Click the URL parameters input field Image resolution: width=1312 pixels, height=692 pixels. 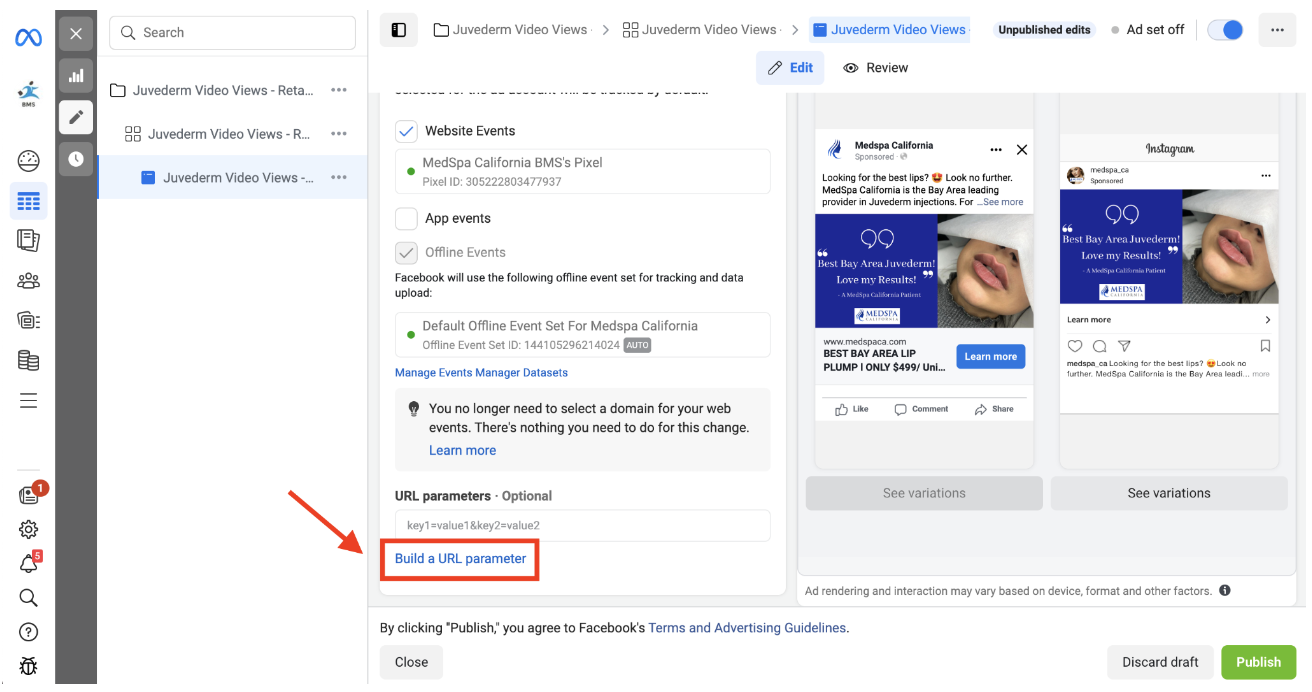coord(582,525)
